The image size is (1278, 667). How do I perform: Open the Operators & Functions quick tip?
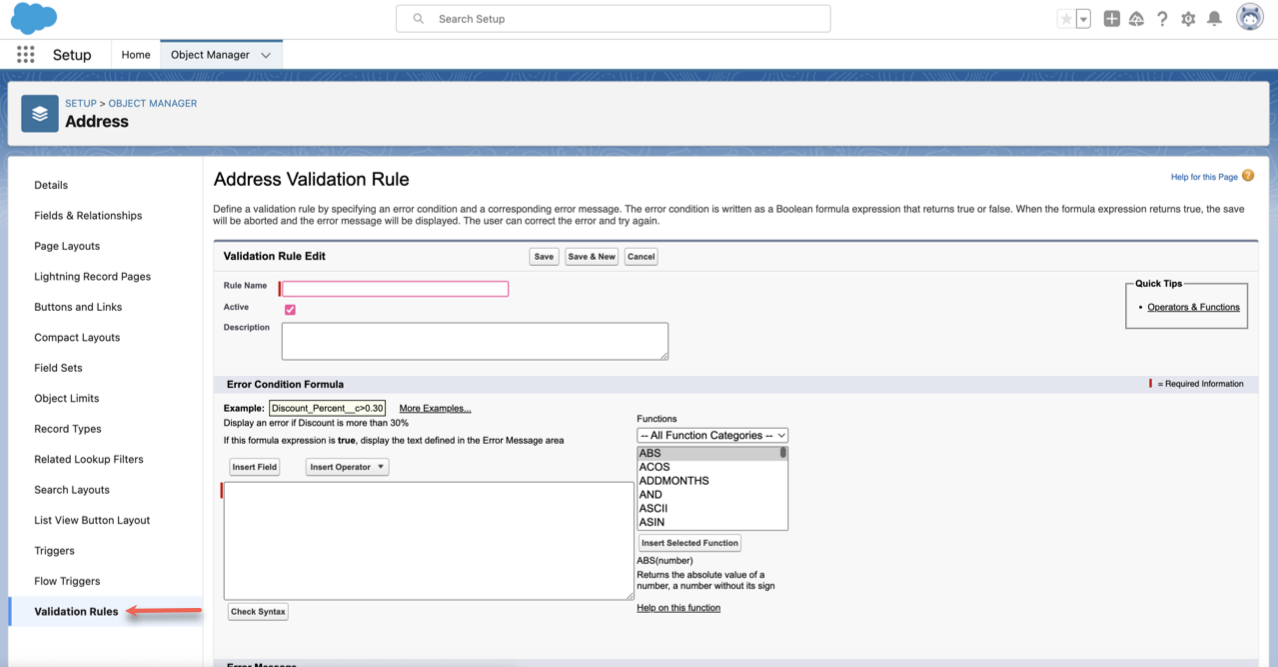1193,308
